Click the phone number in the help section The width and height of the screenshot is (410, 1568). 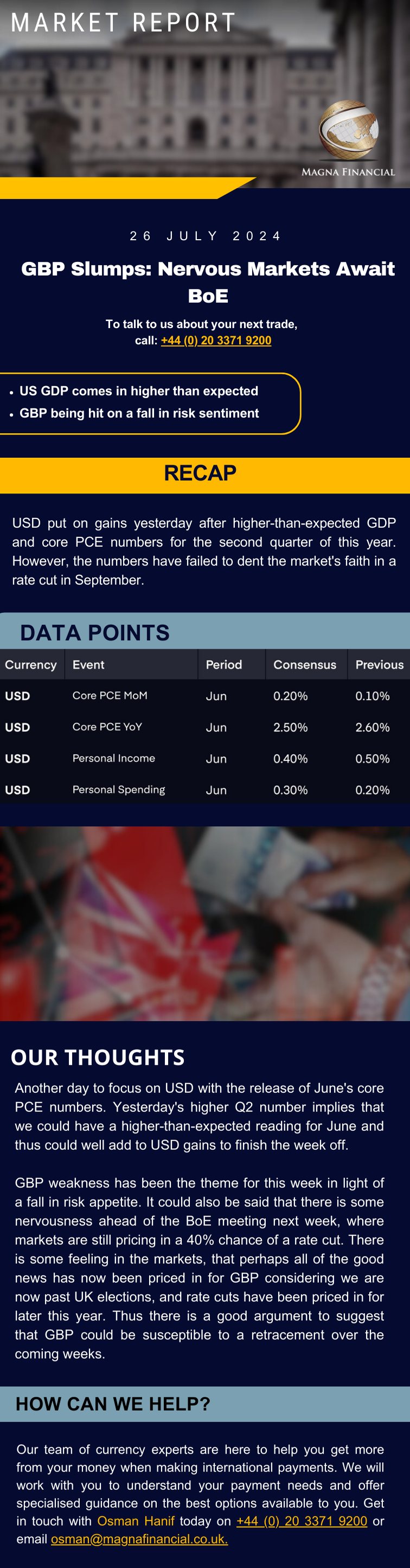point(302,1520)
